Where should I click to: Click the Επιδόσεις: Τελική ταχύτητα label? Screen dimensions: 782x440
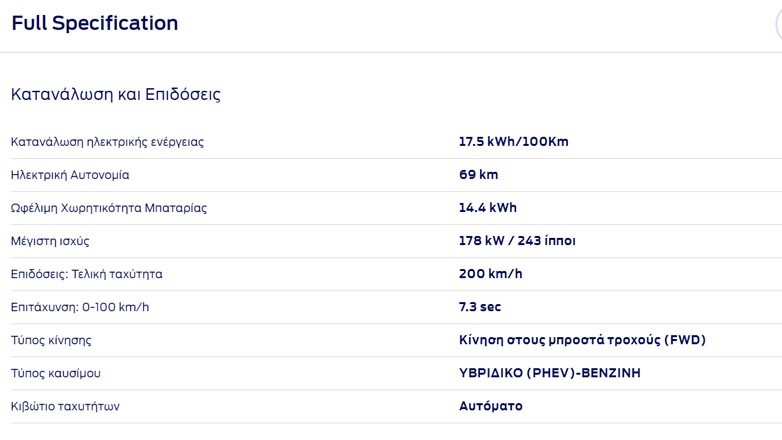86,274
